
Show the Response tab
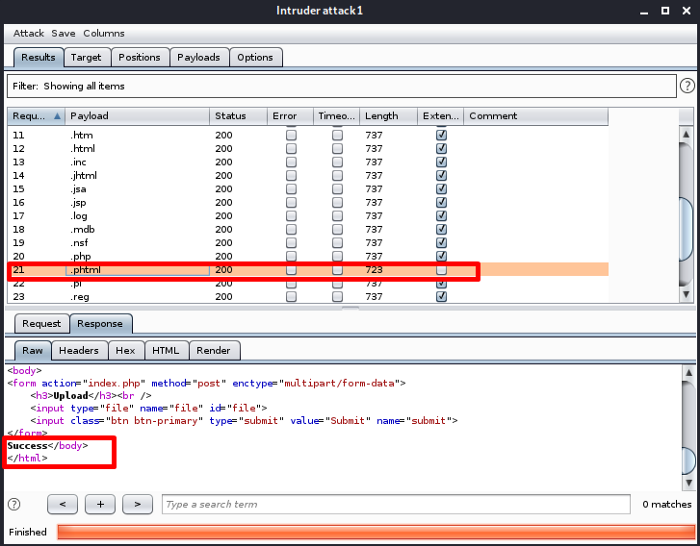tap(100, 324)
